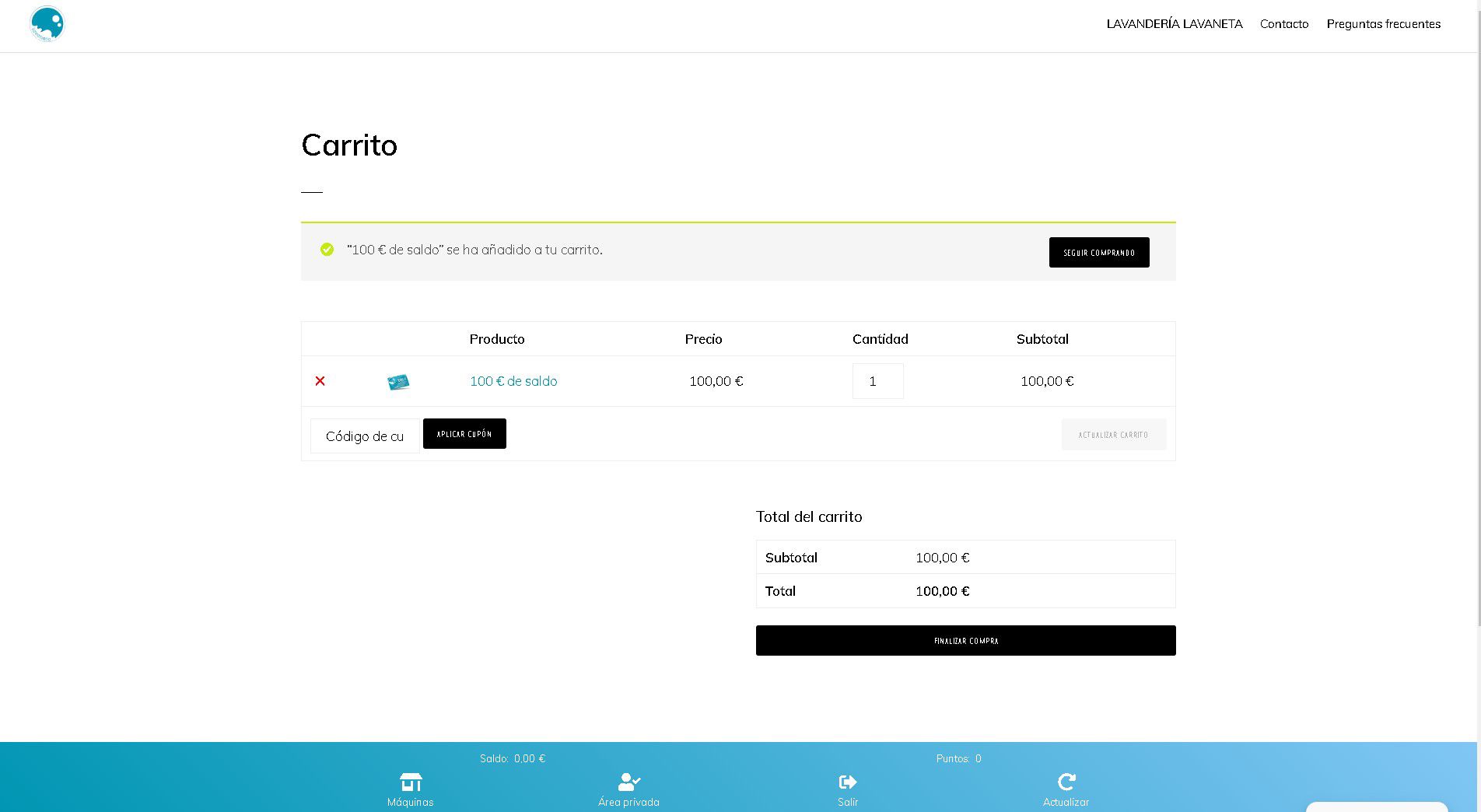
Task: Go to Área privada user icon
Action: pyautogui.click(x=628, y=782)
